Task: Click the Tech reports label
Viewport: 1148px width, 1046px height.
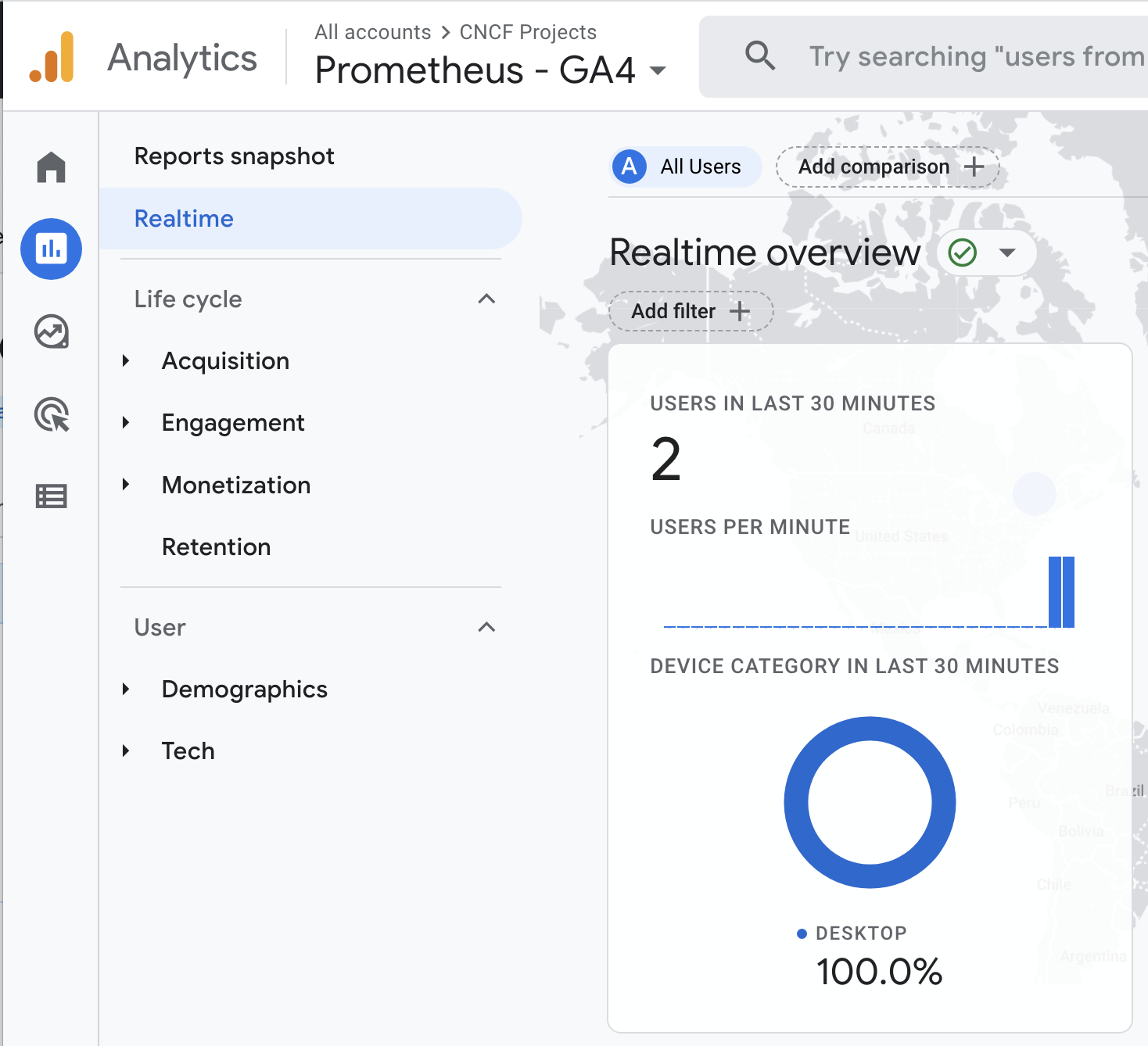Action: pyautogui.click(x=188, y=751)
